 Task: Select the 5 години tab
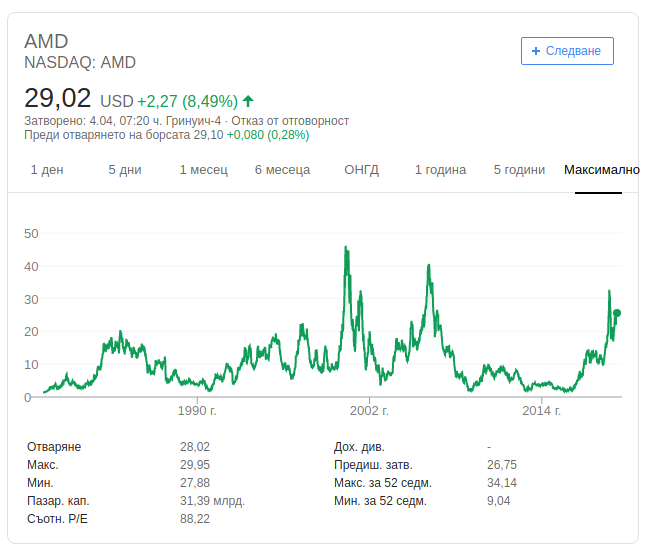coord(519,170)
